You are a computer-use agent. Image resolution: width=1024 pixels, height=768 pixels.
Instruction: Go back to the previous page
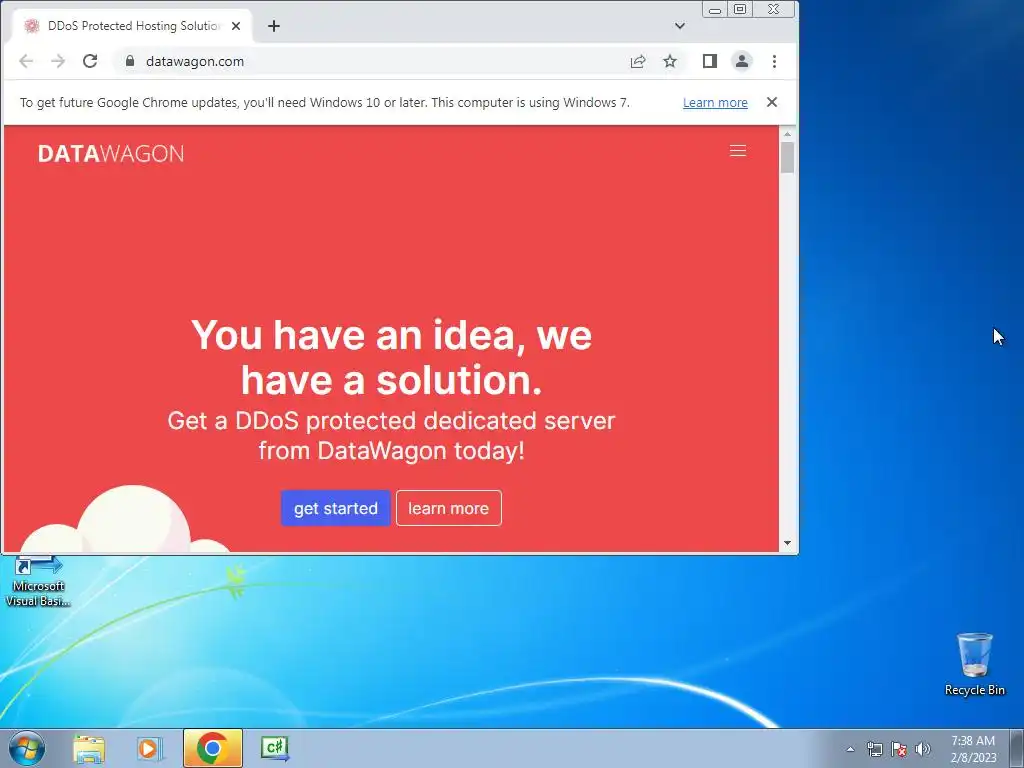point(26,61)
